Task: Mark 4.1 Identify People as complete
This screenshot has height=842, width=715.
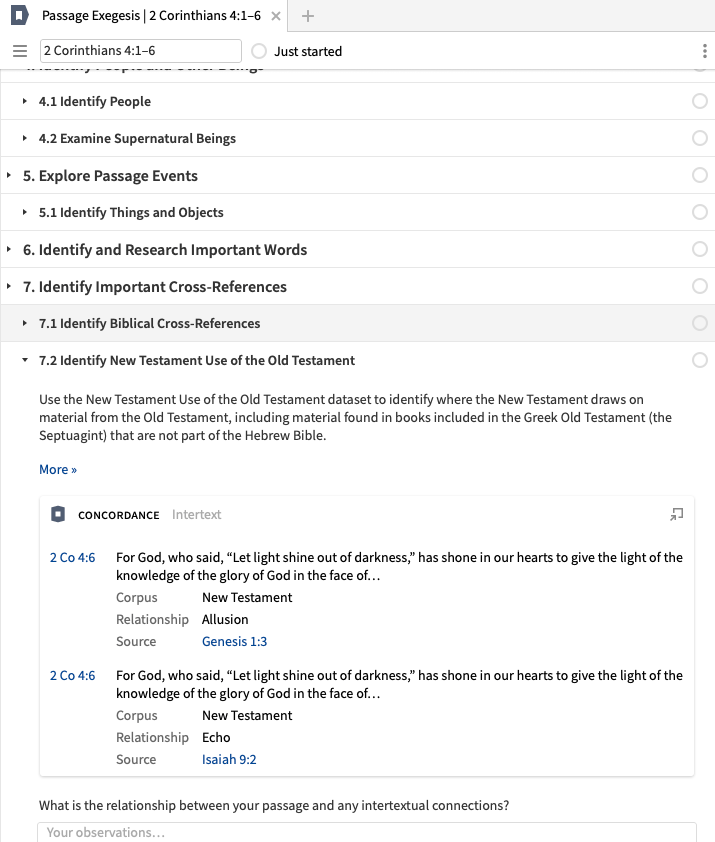Action: tap(700, 102)
